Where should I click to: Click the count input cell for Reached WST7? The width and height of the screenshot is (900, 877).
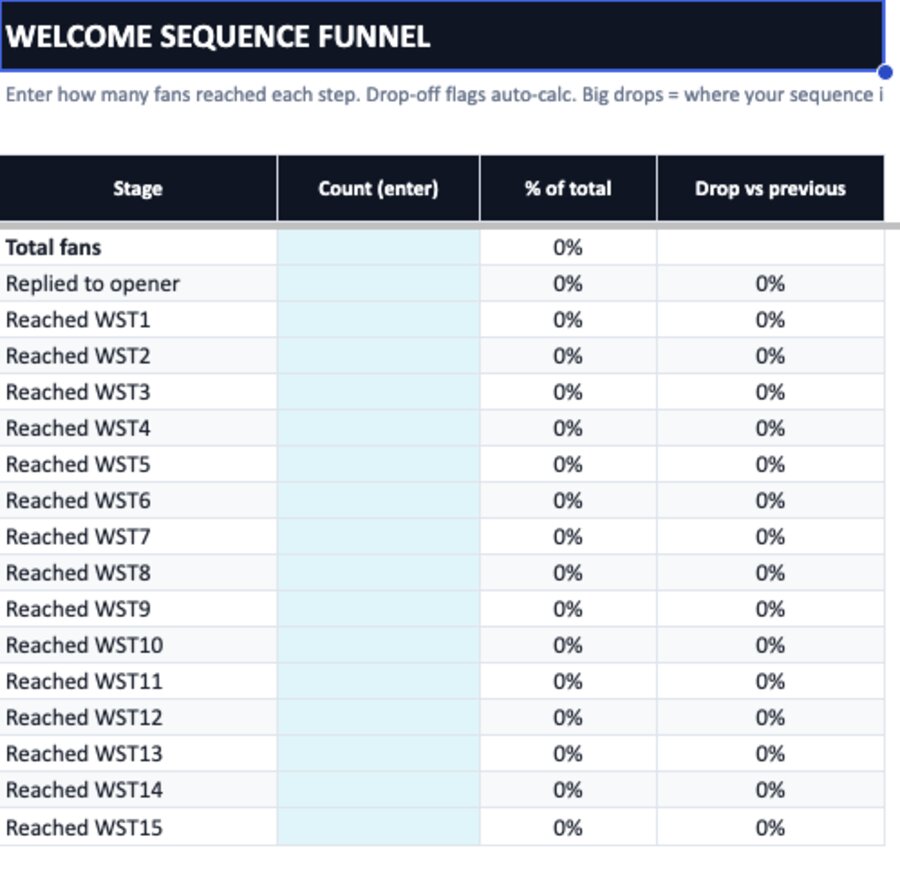pyautogui.click(x=378, y=537)
